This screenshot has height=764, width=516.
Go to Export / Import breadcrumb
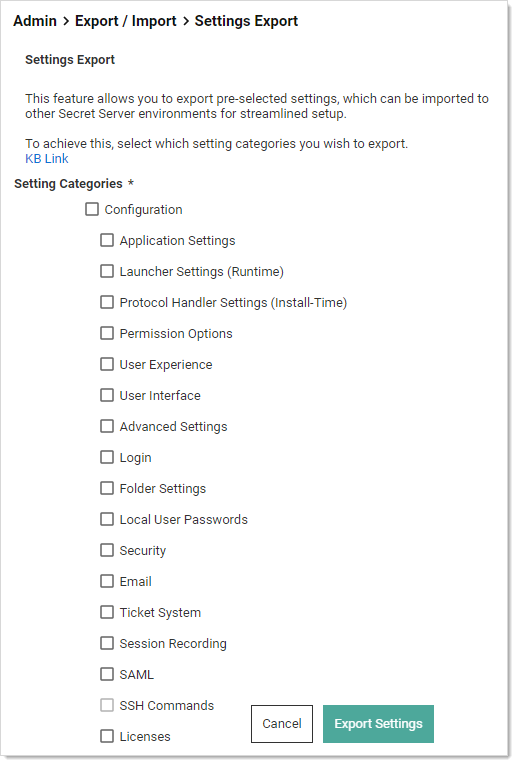click(126, 21)
